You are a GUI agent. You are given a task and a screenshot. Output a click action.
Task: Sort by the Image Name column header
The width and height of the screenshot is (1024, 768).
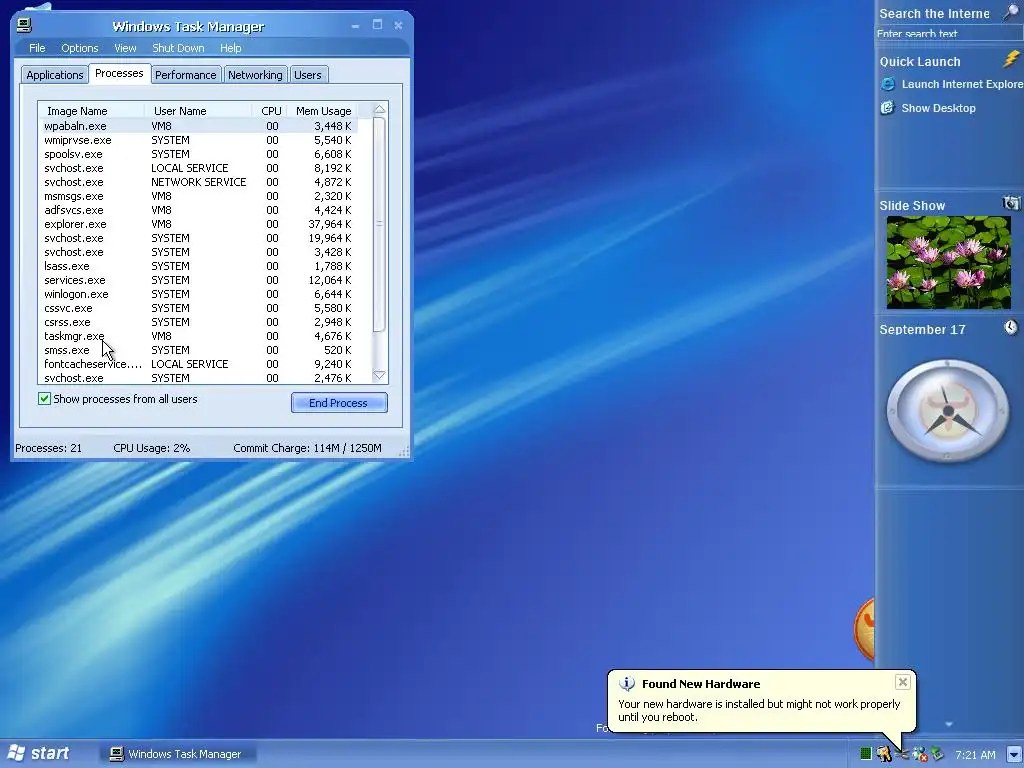point(91,110)
